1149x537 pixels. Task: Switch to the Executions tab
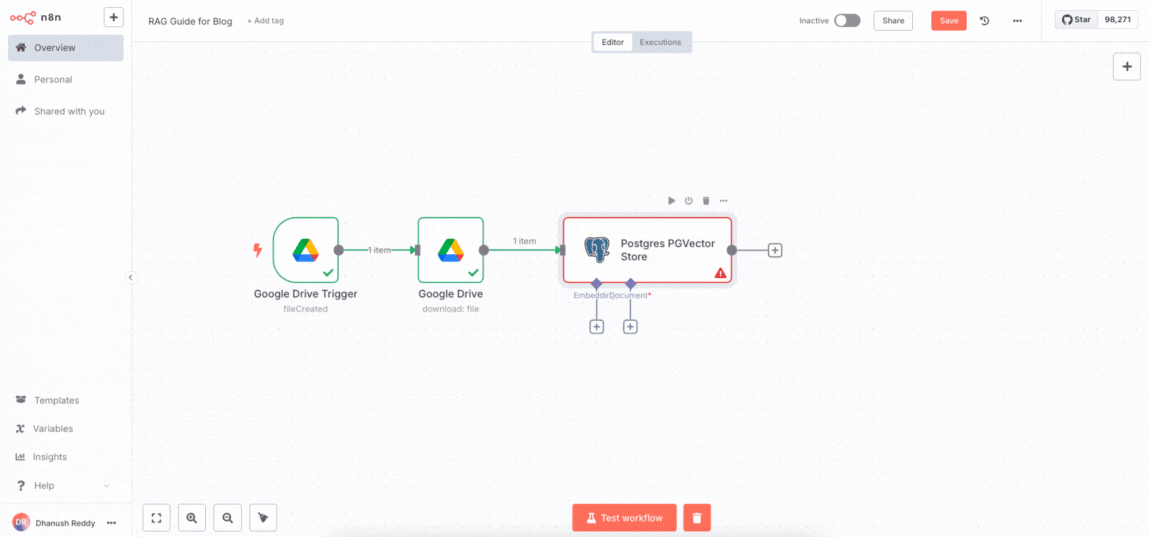pos(660,42)
